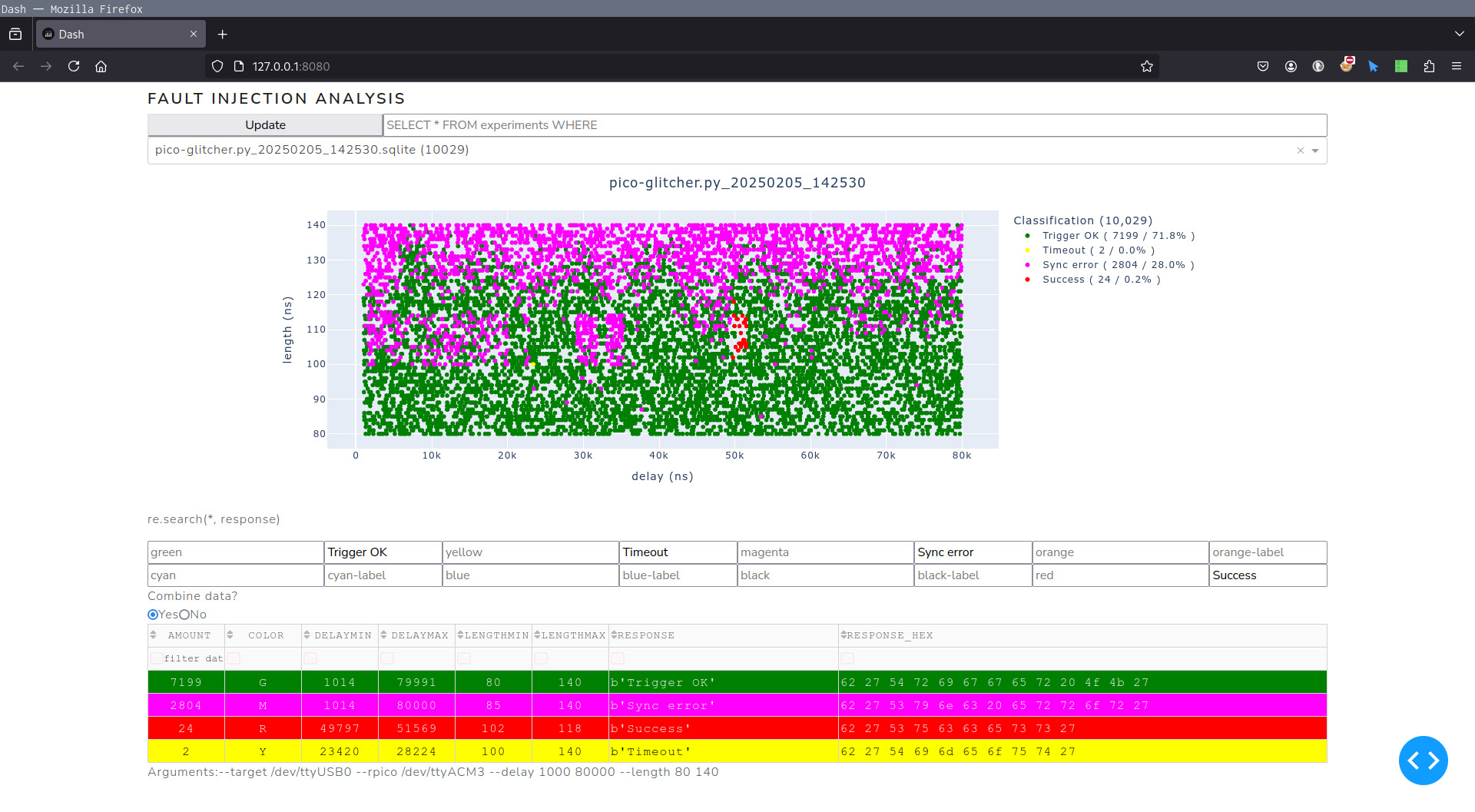Sort table by DELAYMIN column arrows
The image size is (1475, 812).
pos(307,635)
